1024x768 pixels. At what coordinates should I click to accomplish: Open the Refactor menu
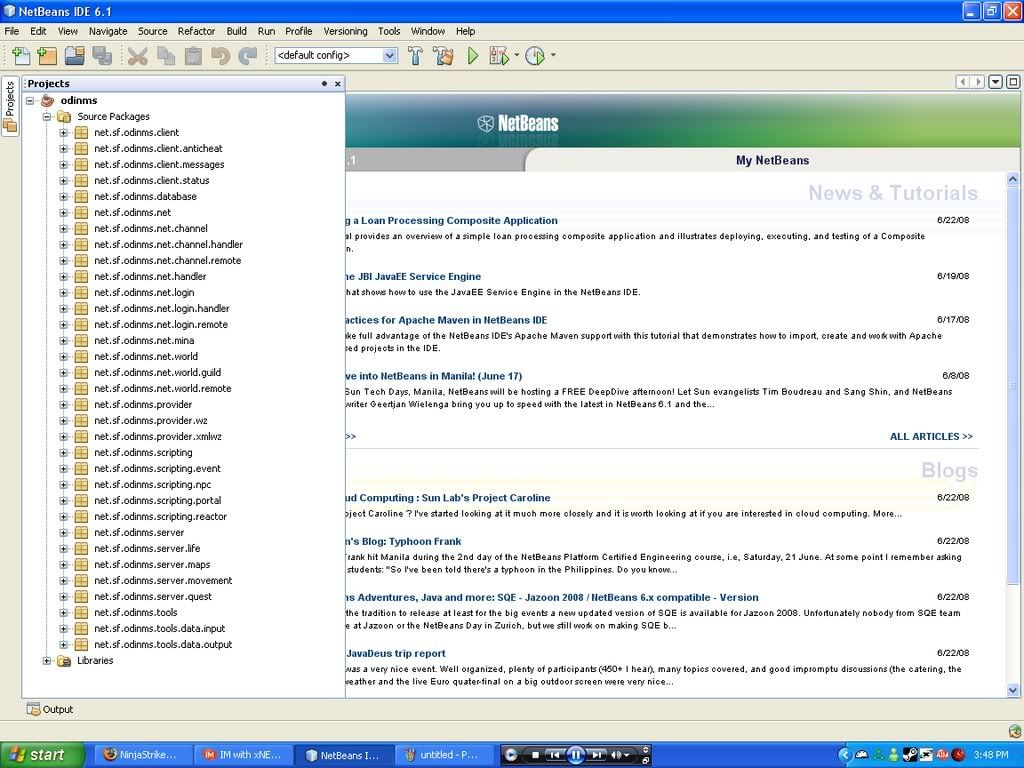pos(196,31)
